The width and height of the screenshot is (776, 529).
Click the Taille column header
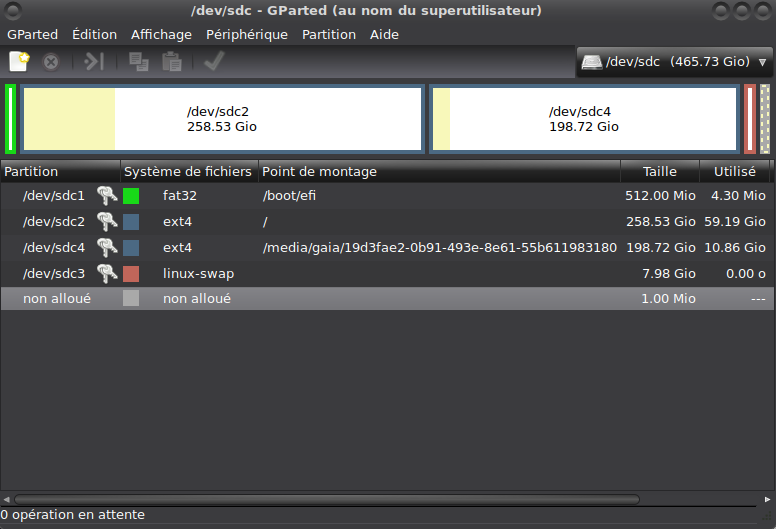tap(660, 172)
